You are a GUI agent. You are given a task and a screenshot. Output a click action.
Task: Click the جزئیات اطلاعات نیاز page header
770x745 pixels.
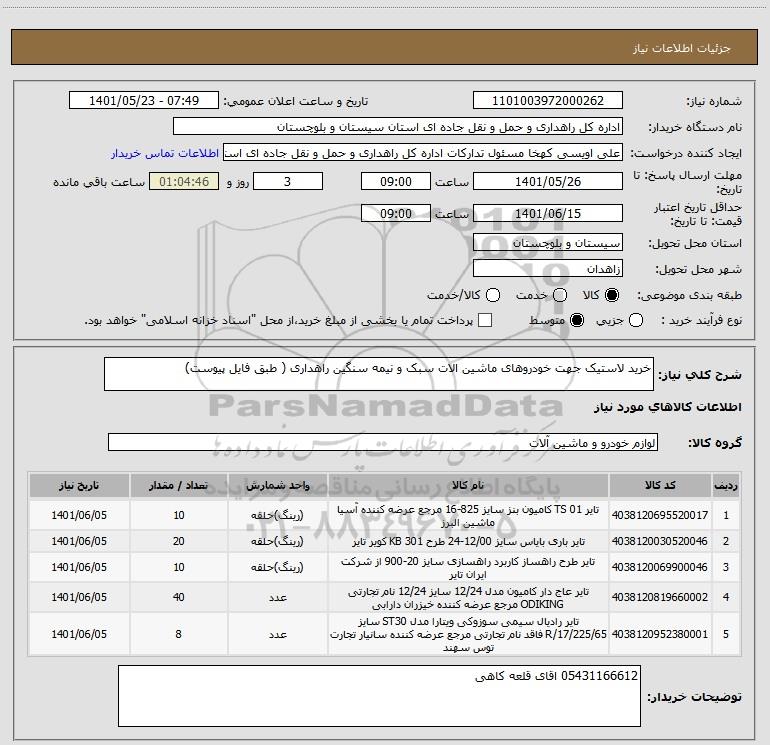coord(682,48)
